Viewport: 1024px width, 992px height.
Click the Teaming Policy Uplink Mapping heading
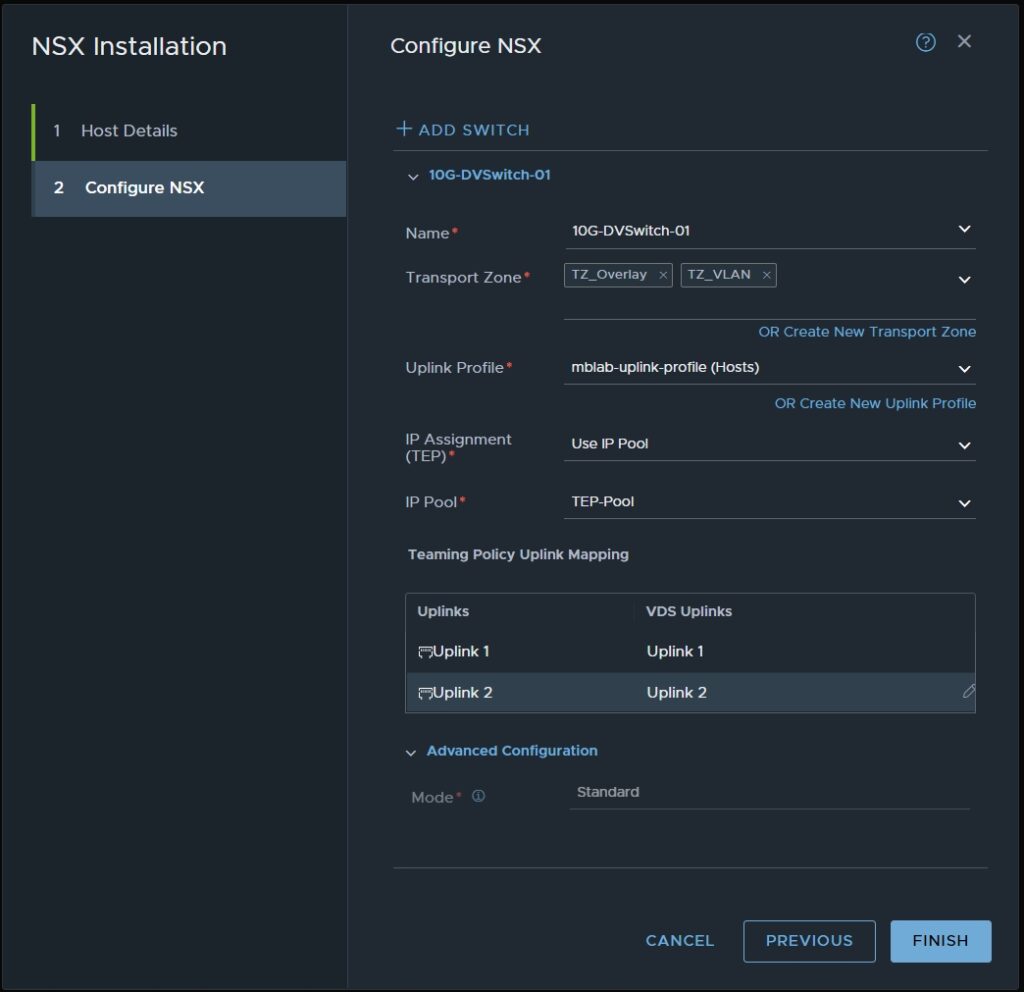518,554
